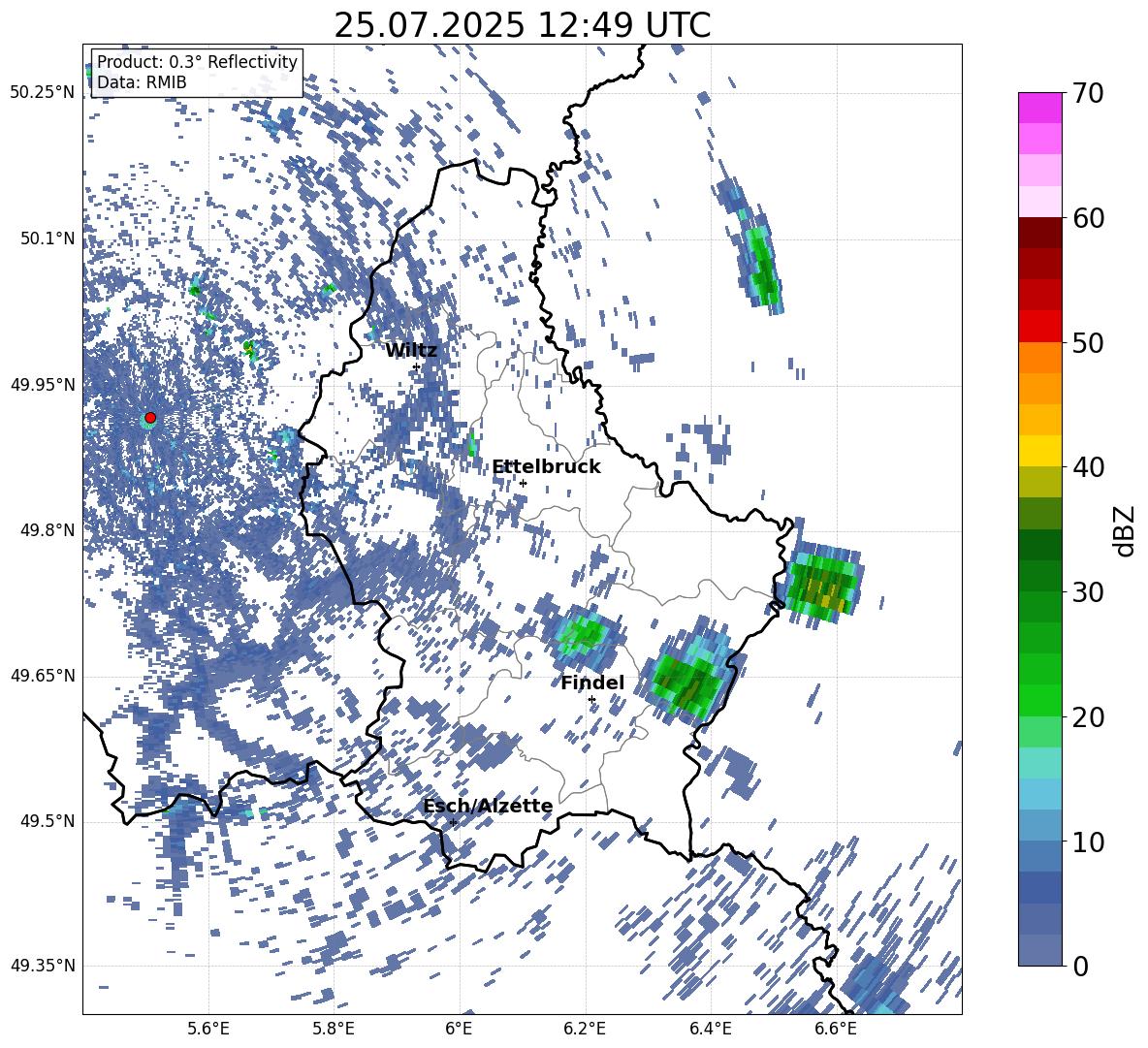Click the 50 value on the colorbar
The width and height of the screenshot is (1148, 1048).
1088,342
